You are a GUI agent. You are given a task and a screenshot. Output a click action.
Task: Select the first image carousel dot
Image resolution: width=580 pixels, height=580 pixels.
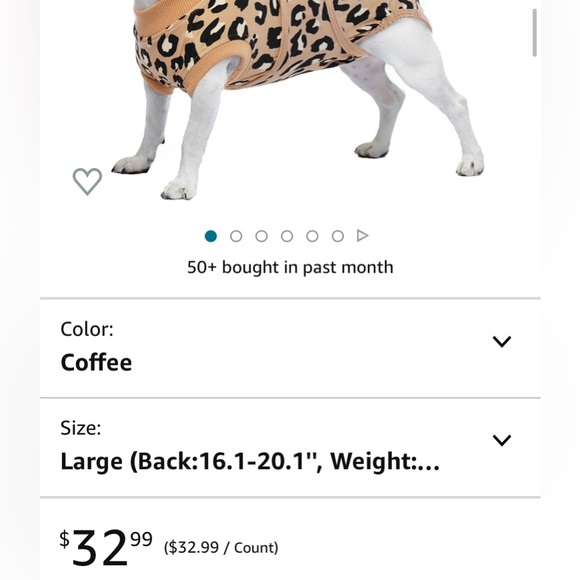click(x=211, y=236)
